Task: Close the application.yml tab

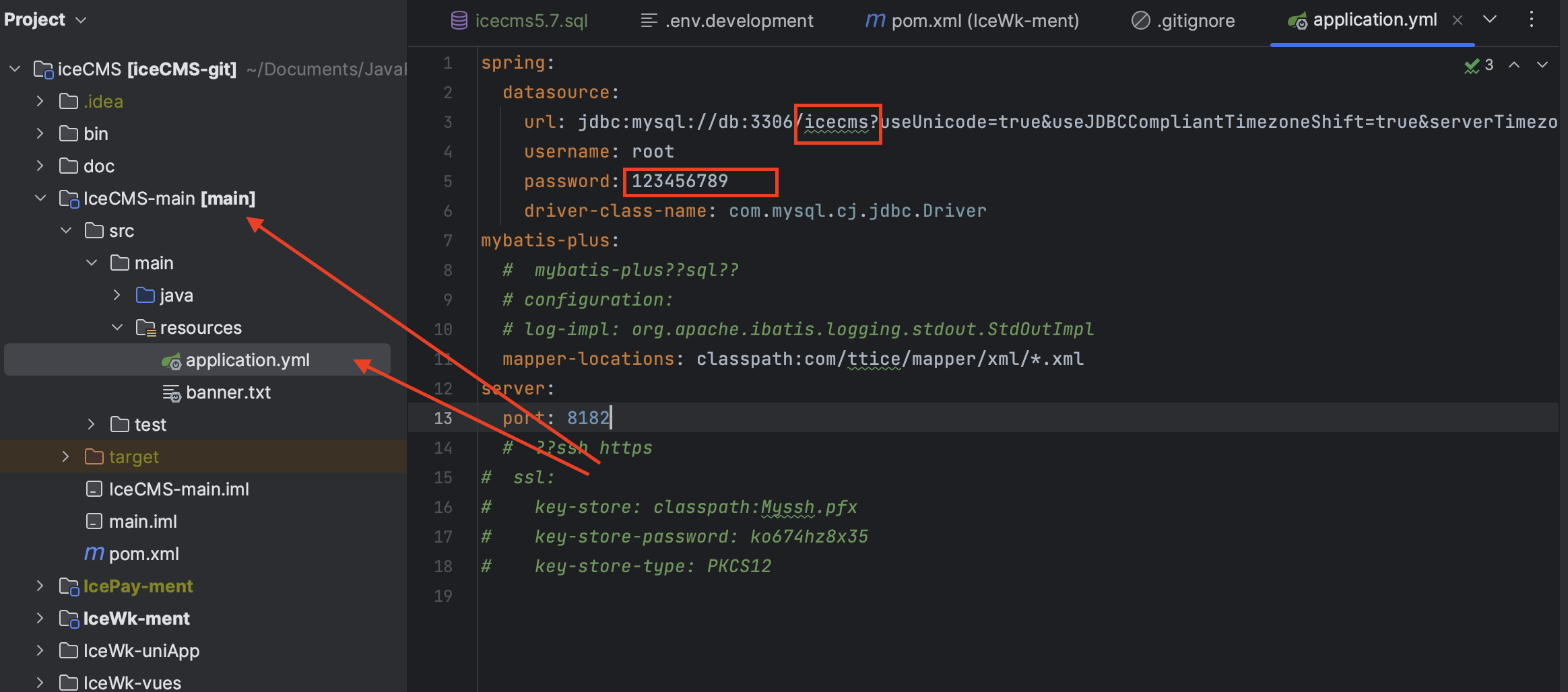Action: click(1458, 20)
